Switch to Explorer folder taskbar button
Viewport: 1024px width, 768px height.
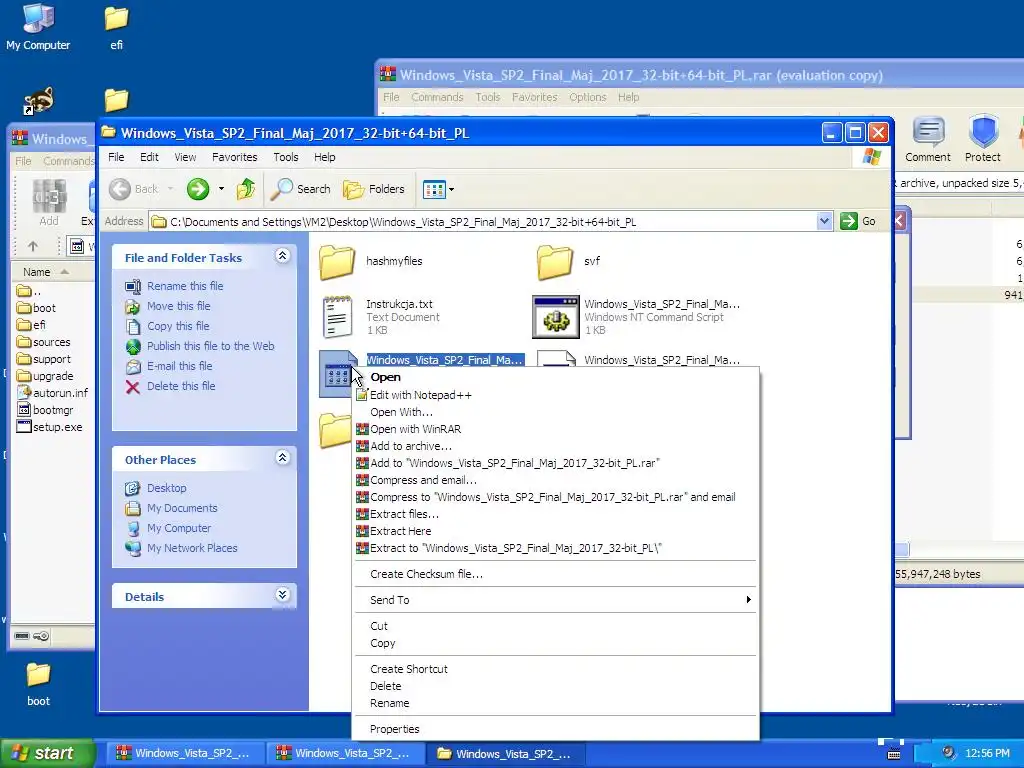(504, 754)
